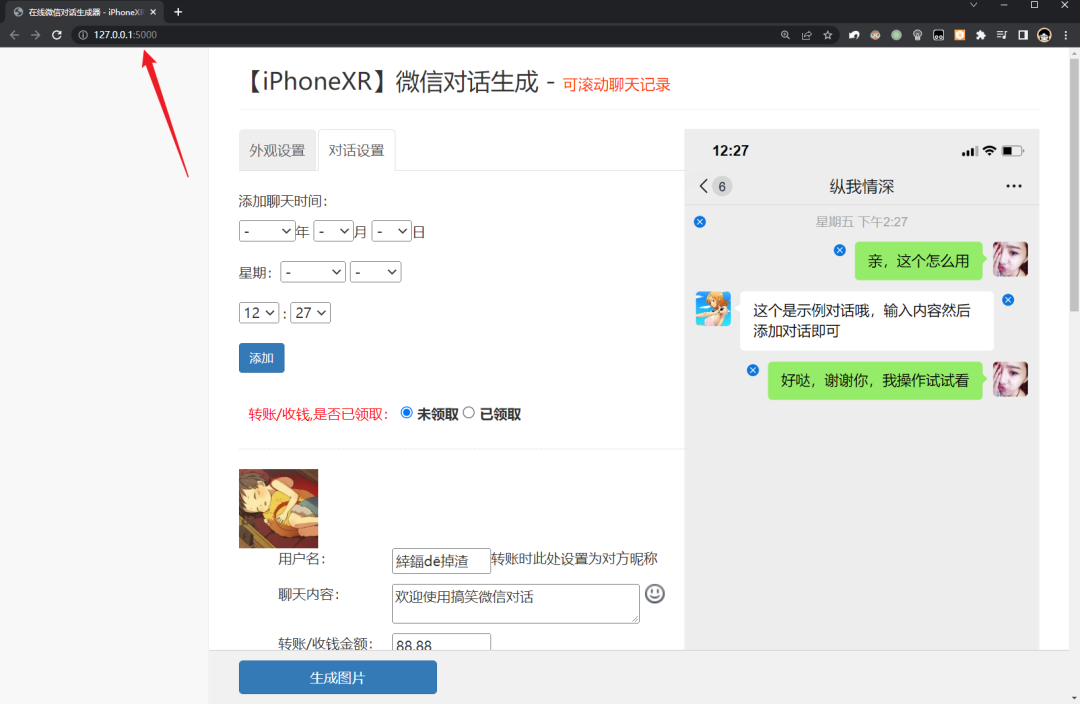Click the 转账/收钱金额 input showing 88.88
The image size is (1080, 704).
tap(441, 642)
